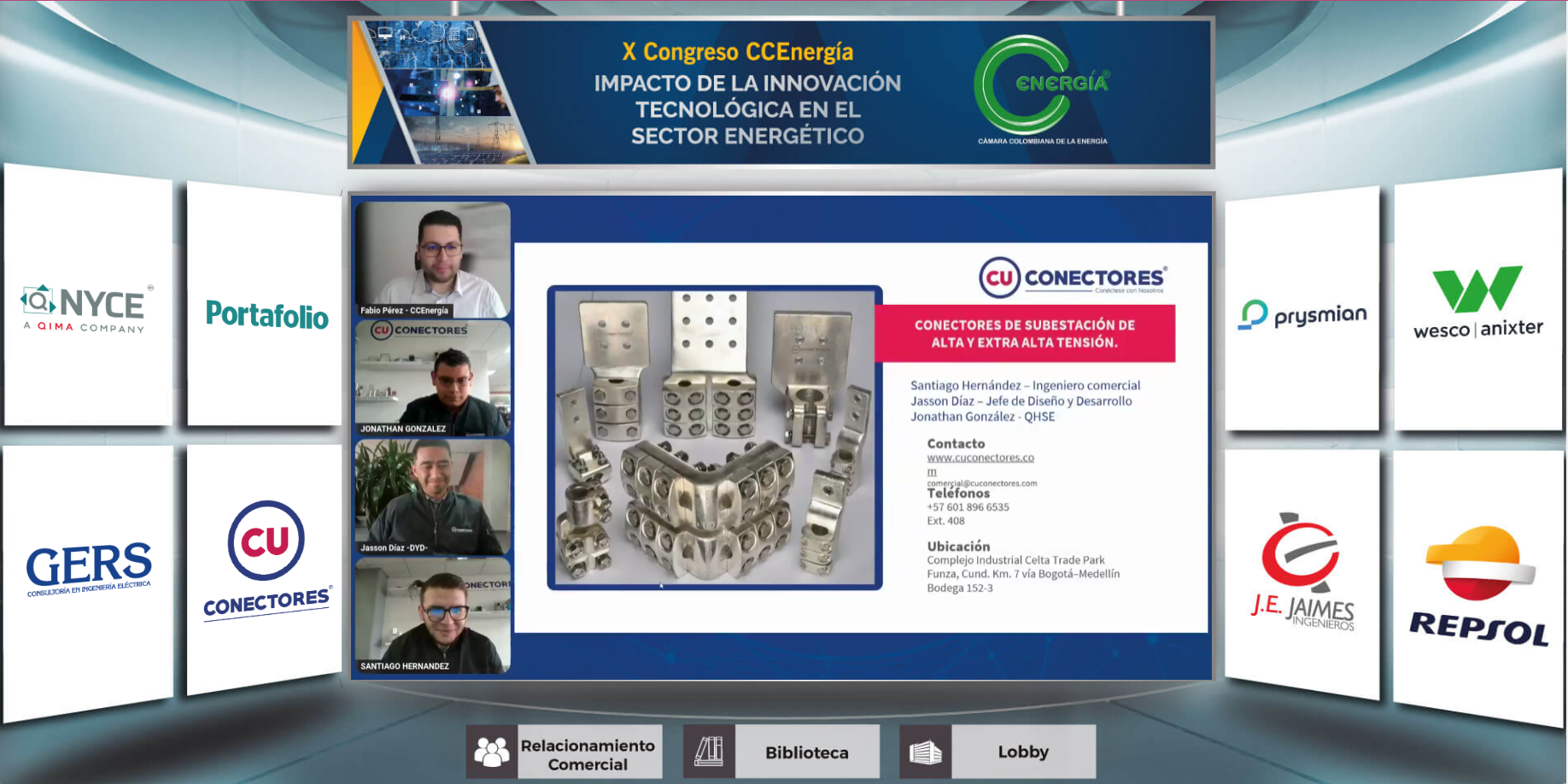The image size is (1568, 784).
Task: Select Jasson Díaz video thumbnail
Action: point(433,497)
